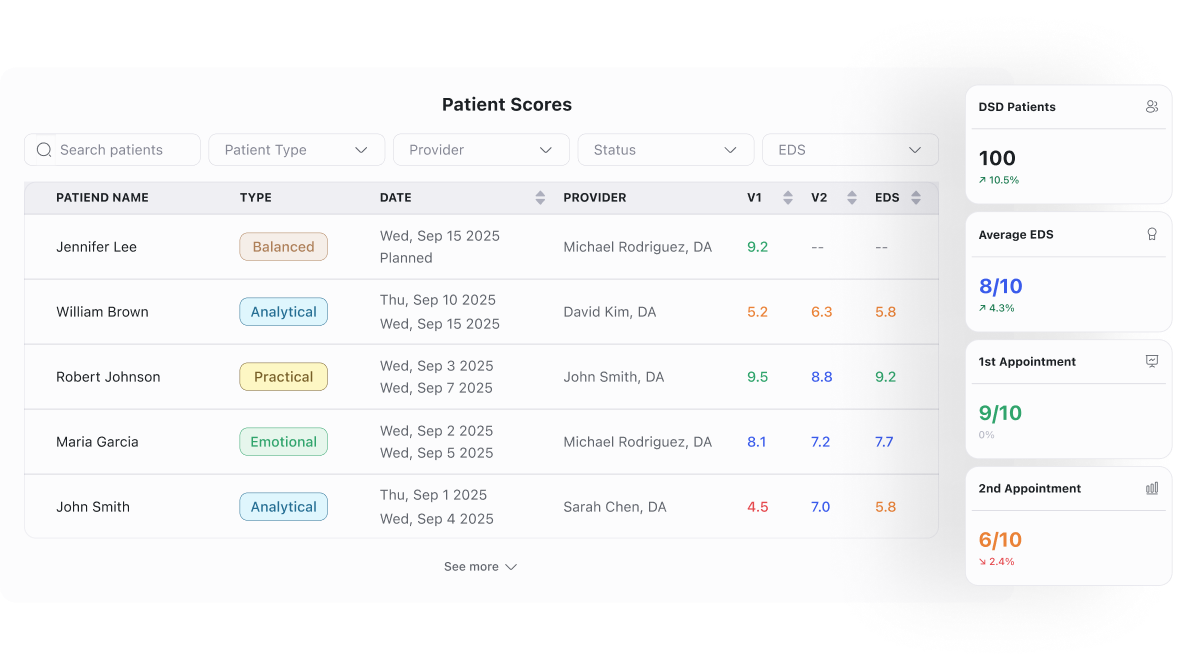This screenshot has height=670, width=1189.
Task: Click the lamp icon on Average EDS card
Action: pyautogui.click(x=1152, y=233)
